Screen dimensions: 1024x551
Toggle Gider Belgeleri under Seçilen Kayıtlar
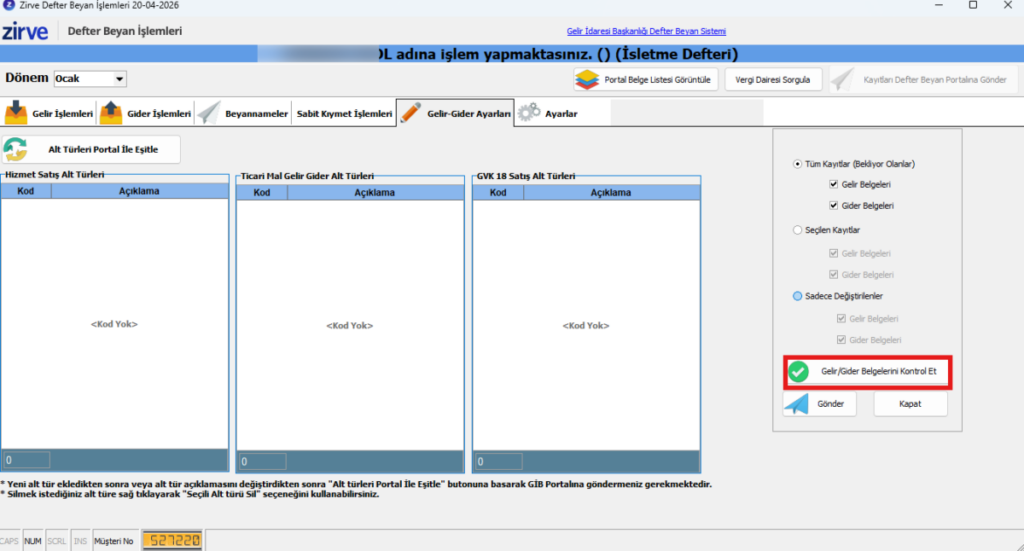point(833,274)
